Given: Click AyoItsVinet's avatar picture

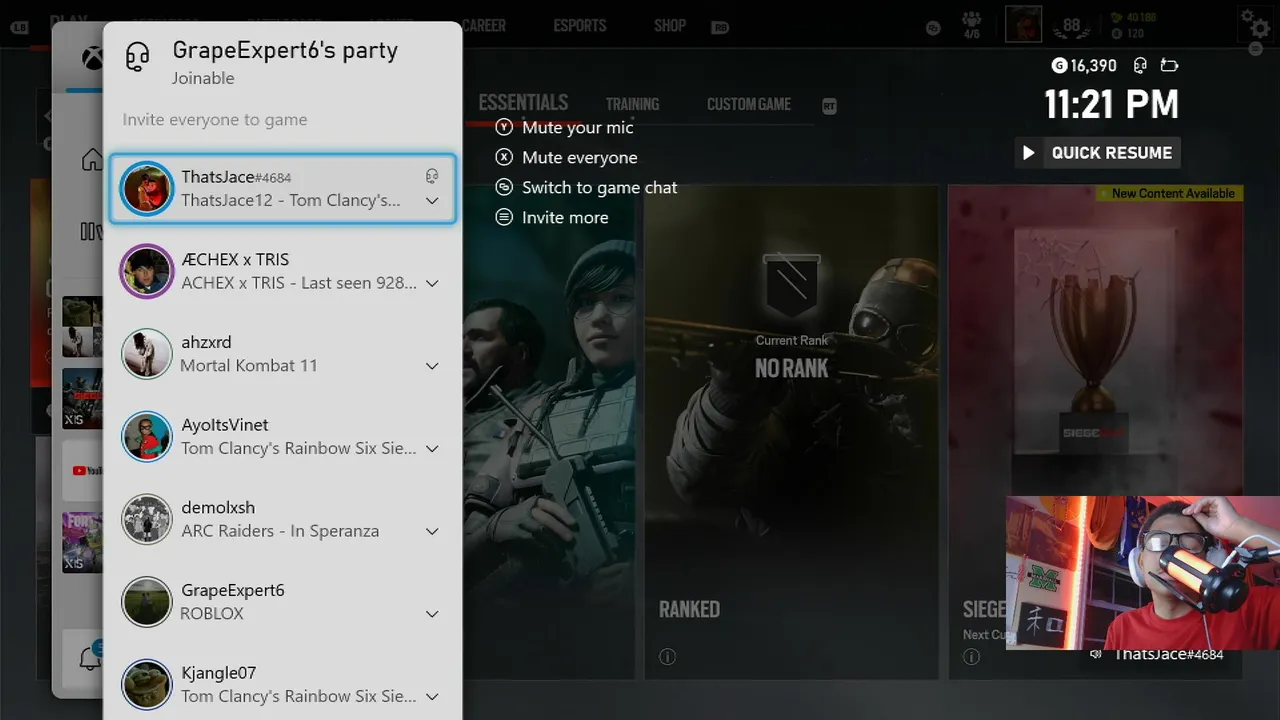Looking at the screenshot, I should (147, 437).
